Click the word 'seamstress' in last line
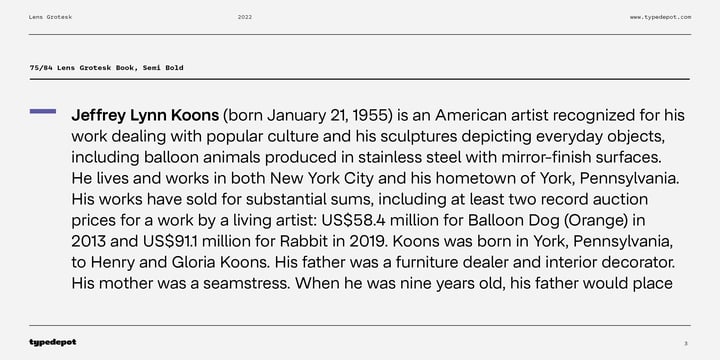 pyautogui.click(x=247, y=284)
